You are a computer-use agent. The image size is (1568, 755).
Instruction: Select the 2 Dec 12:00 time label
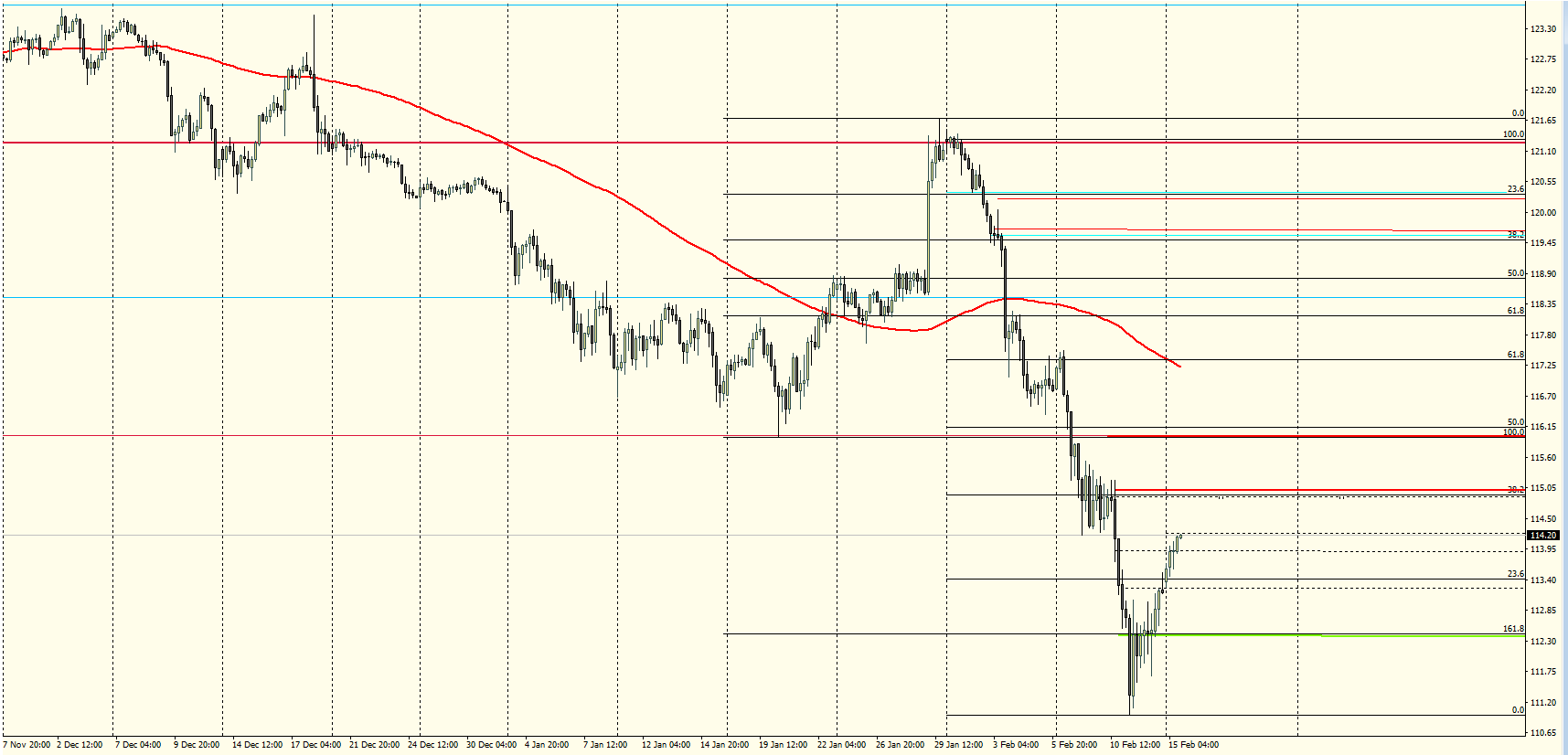(80, 745)
